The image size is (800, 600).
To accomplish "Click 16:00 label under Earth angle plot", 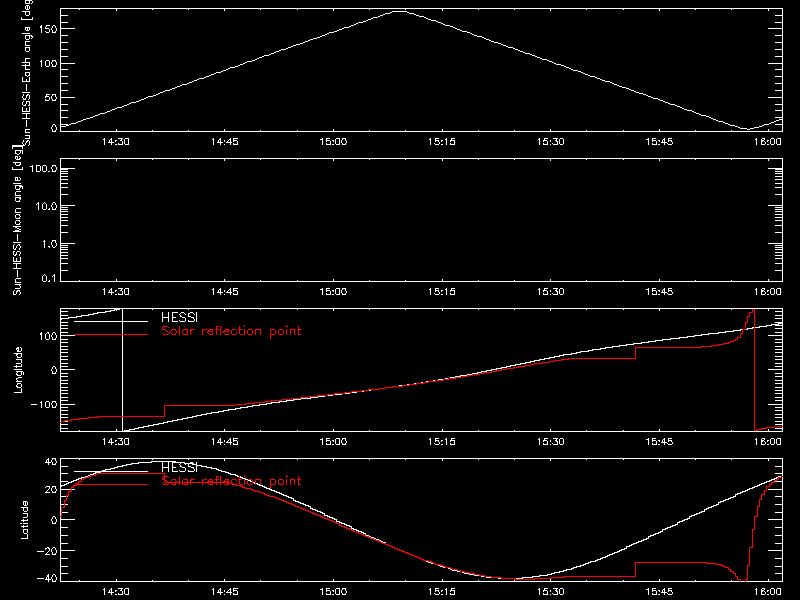I will [x=768, y=142].
